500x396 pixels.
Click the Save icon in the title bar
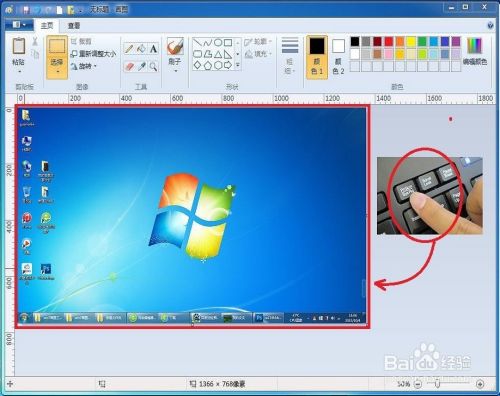pos(26,10)
